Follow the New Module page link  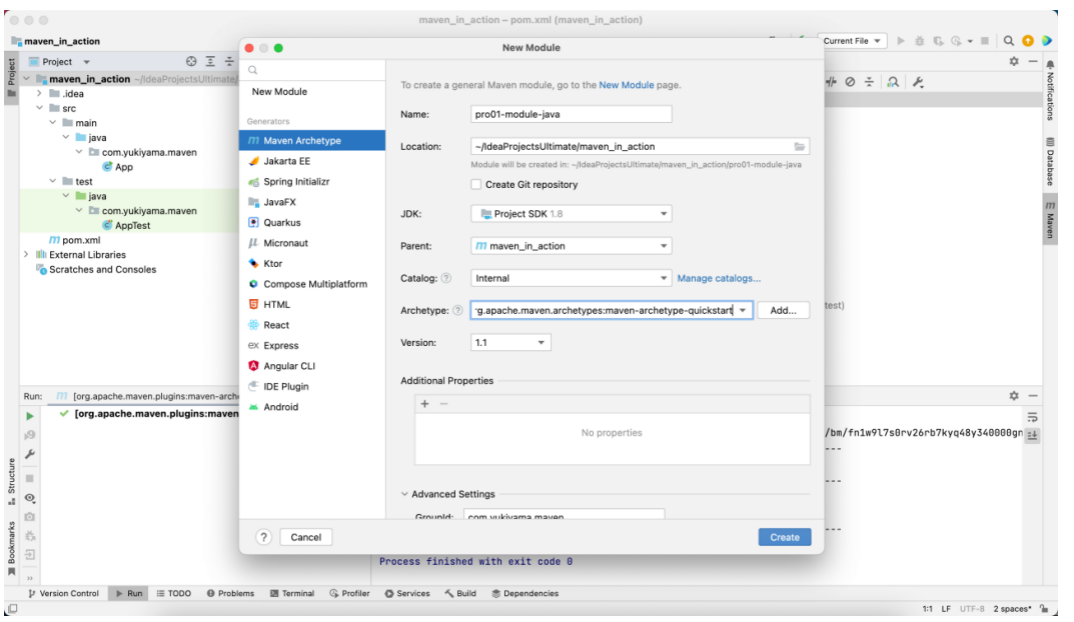tap(626, 85)
